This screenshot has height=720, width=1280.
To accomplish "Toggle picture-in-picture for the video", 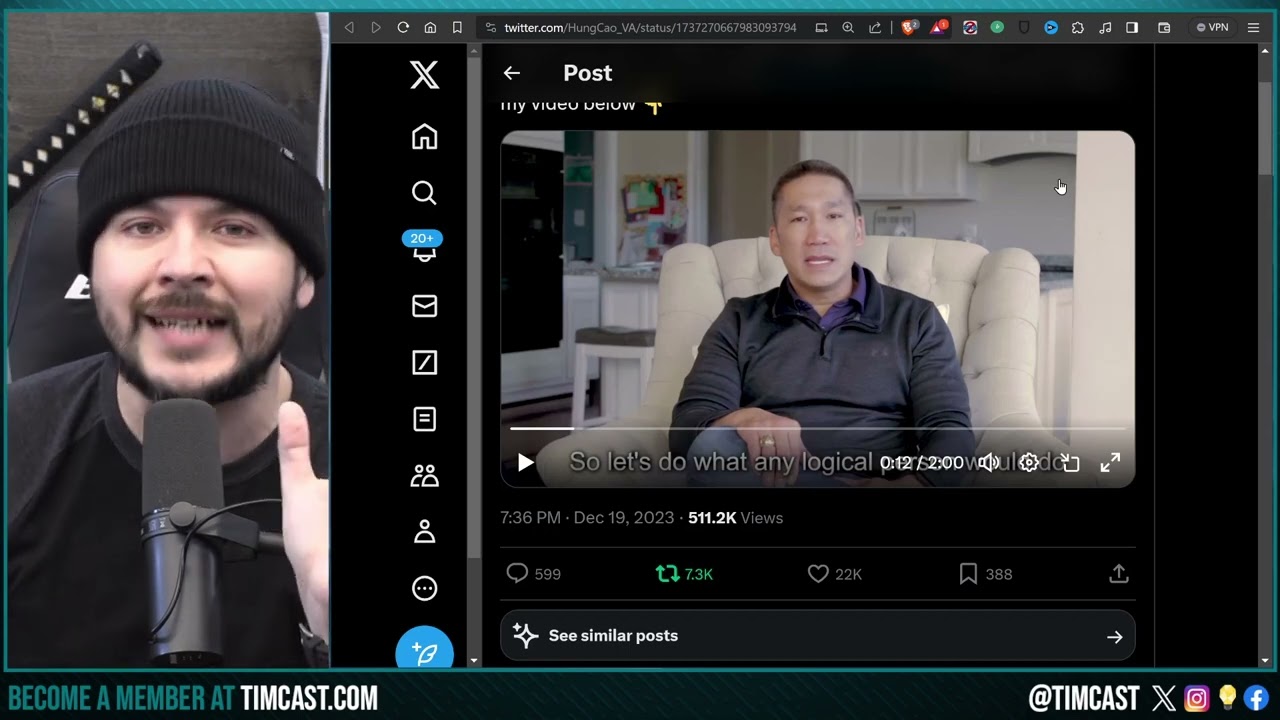I will 1070,462.
